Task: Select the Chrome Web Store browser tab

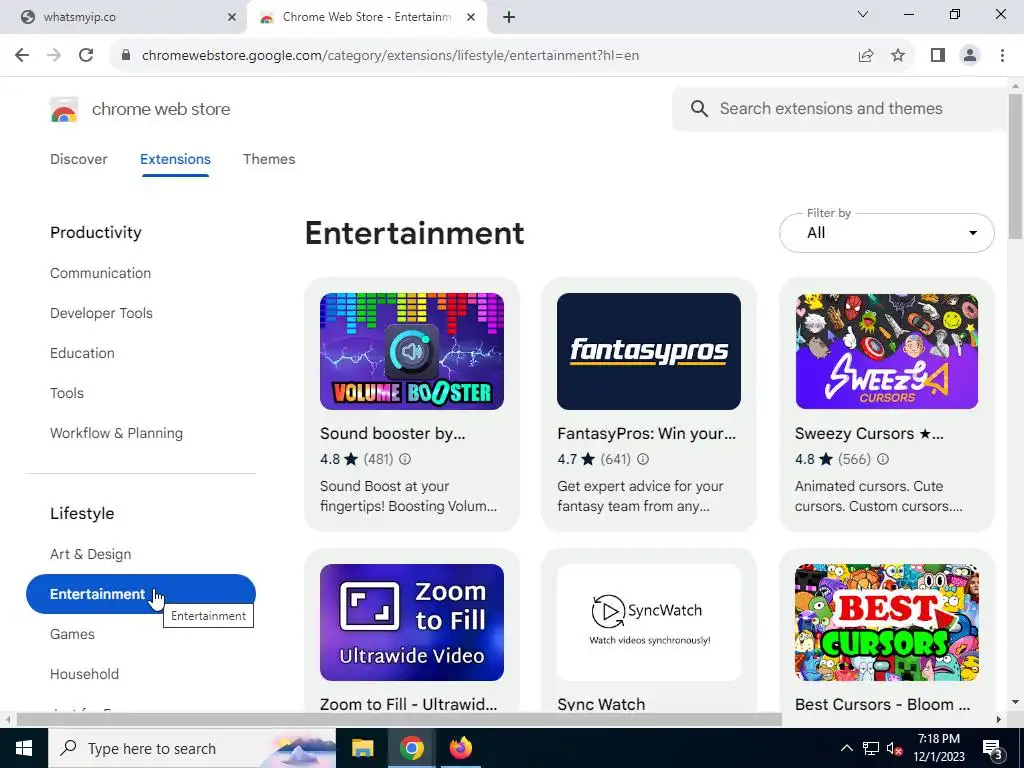Action: [367, 17]
